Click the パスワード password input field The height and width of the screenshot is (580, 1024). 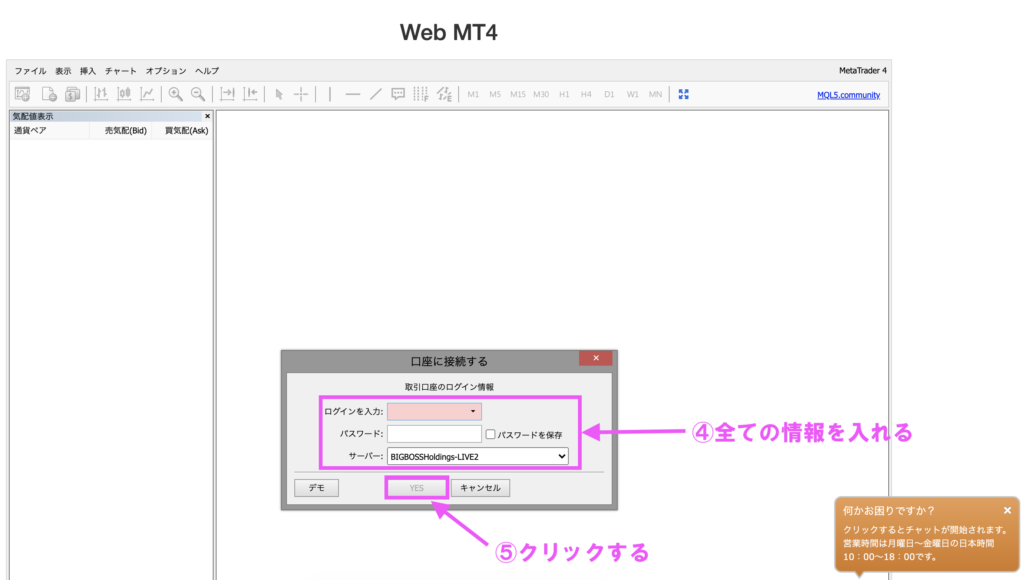(434, 434)
